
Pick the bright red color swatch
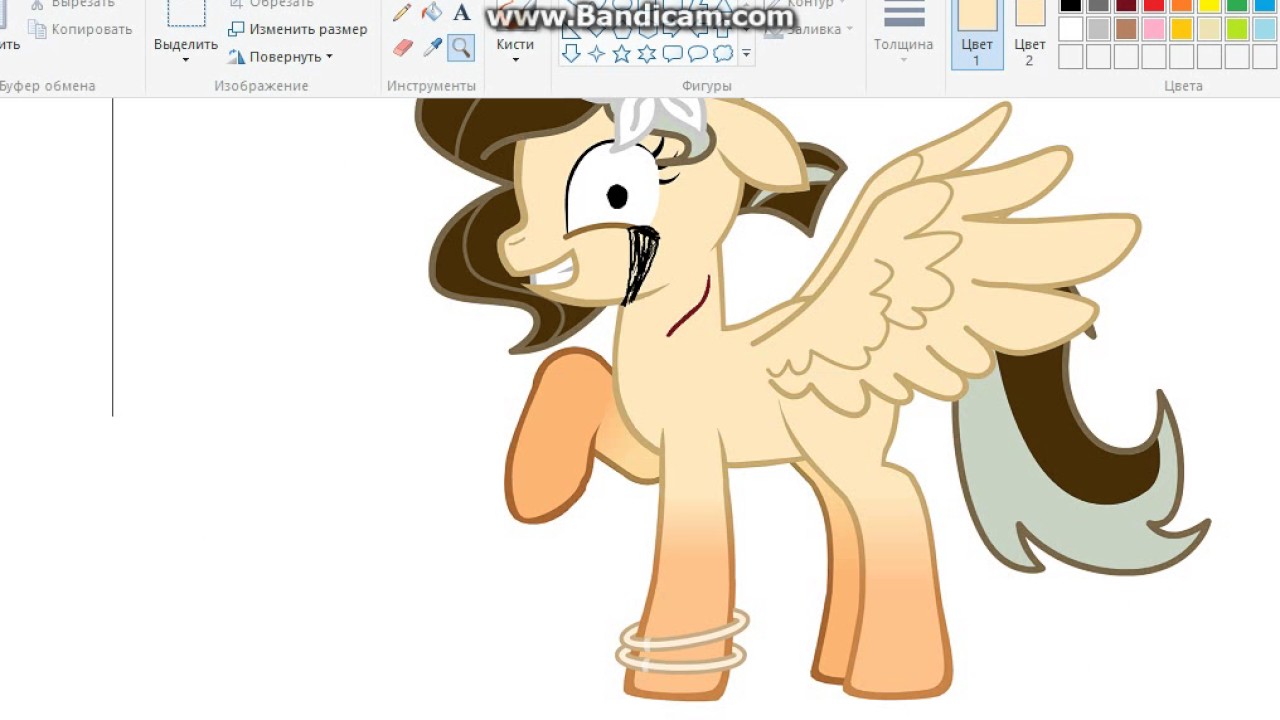(x=1154, y=5)
